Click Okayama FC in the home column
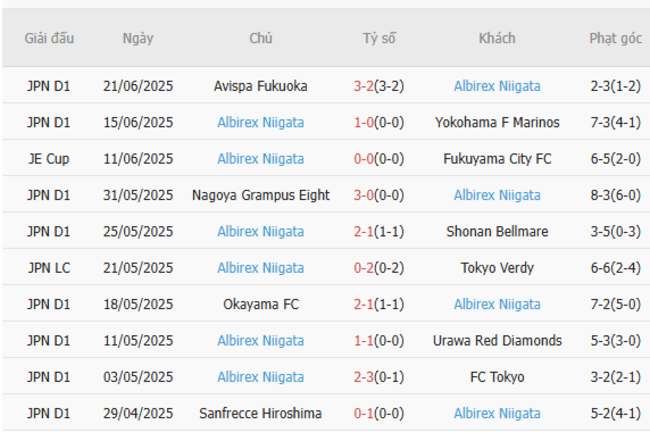Viewport: 650px width, 441px height. point(260,304)
